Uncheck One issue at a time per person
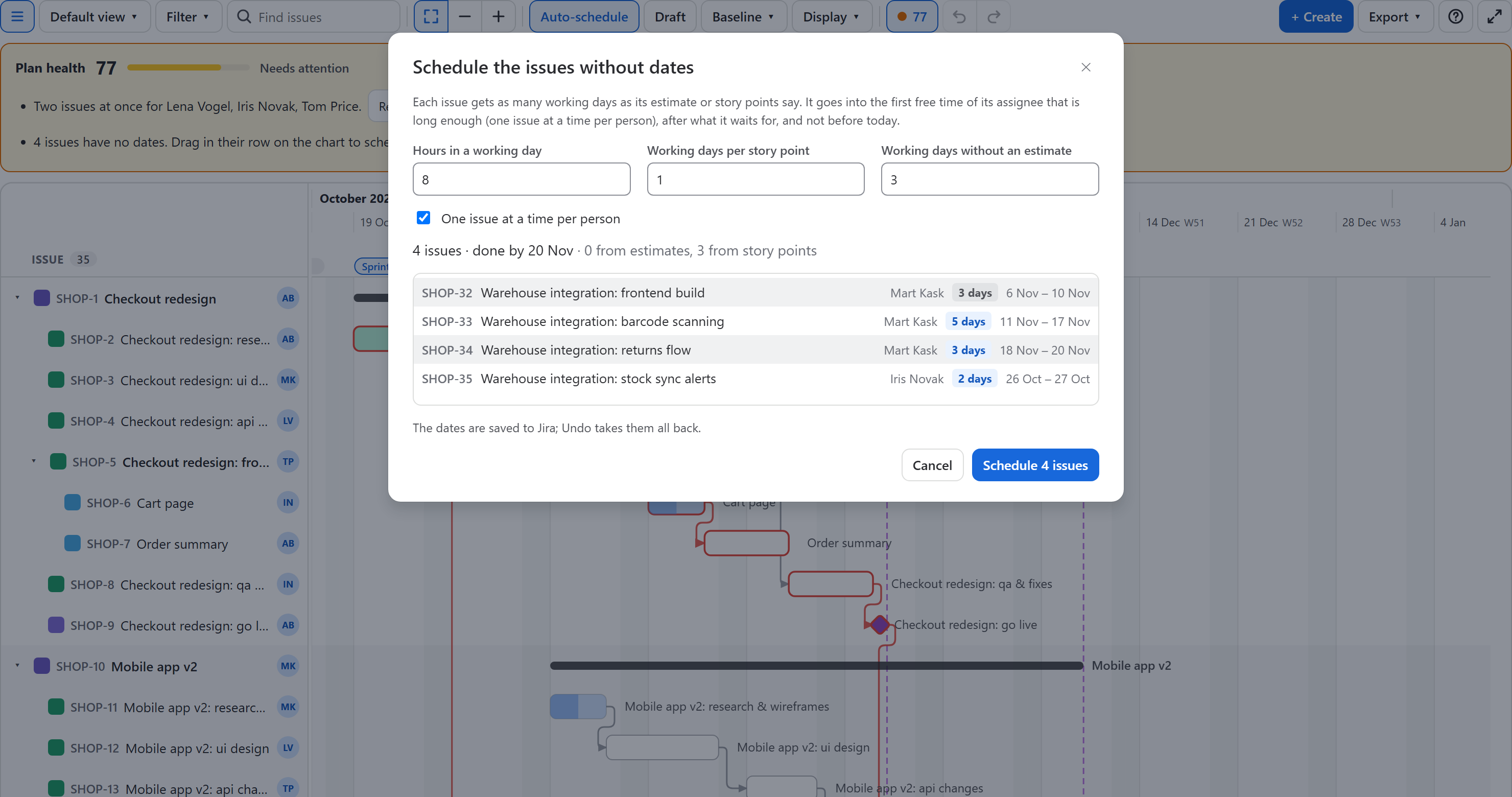 423,218
